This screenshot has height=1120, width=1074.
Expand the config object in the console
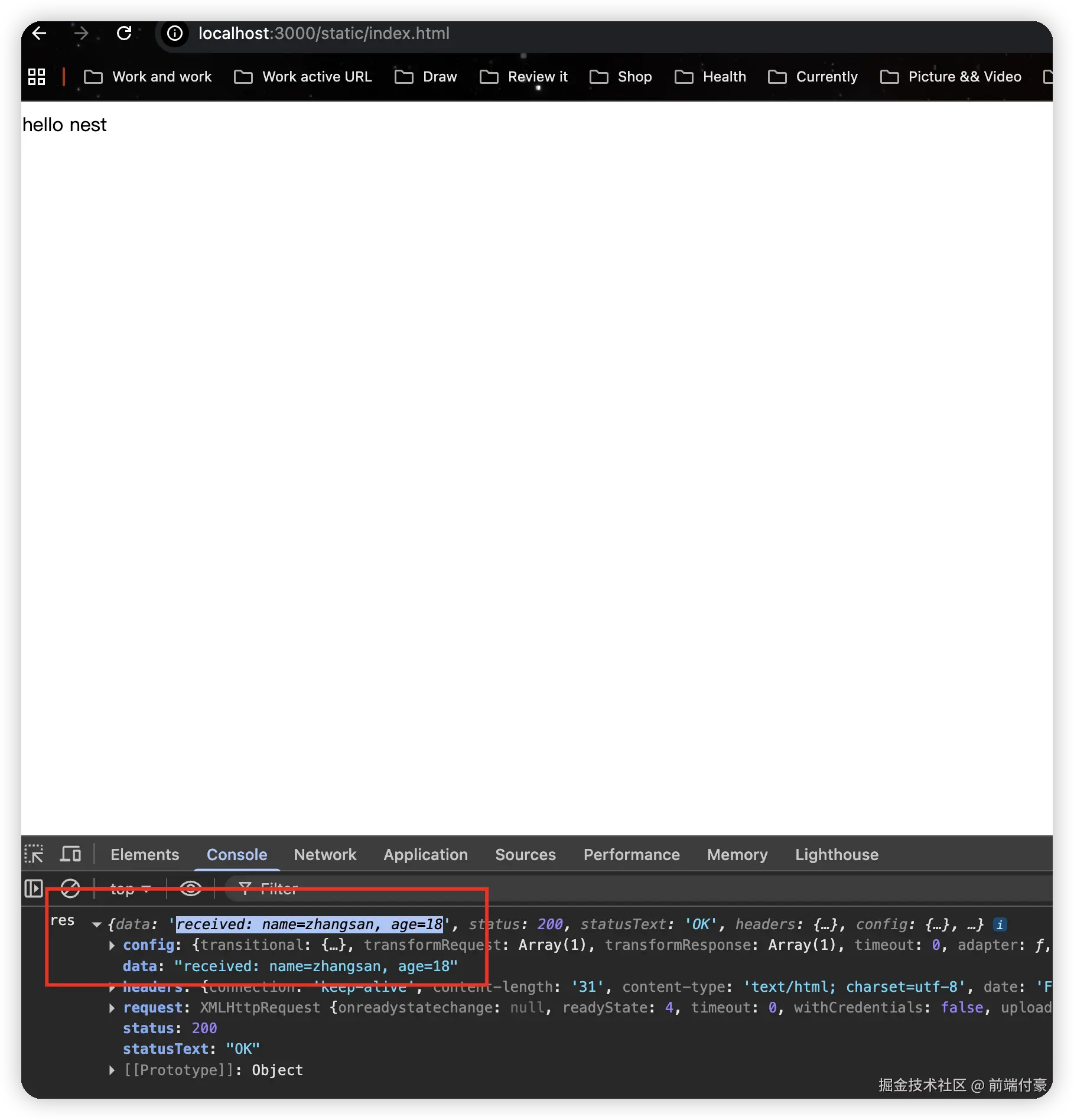pyautogui.click(x=111, y=945)
